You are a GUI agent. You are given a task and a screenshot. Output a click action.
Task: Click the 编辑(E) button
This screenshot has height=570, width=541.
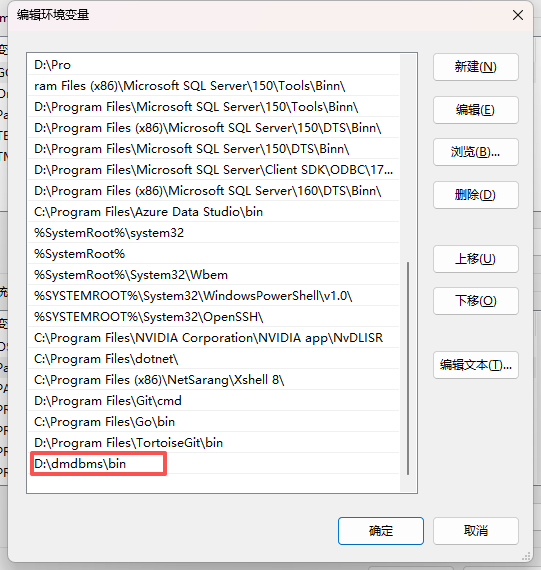point(476,110)
